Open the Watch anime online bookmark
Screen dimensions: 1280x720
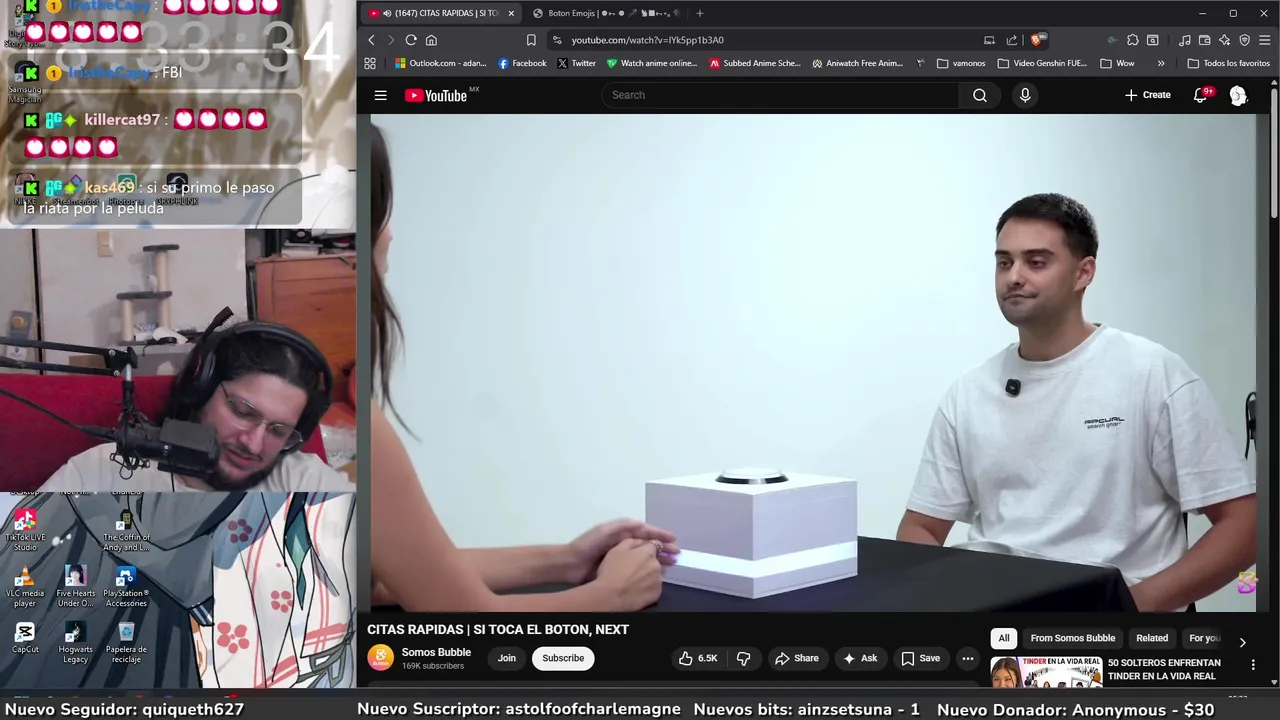pyautogui.click(x=651, y=63)
